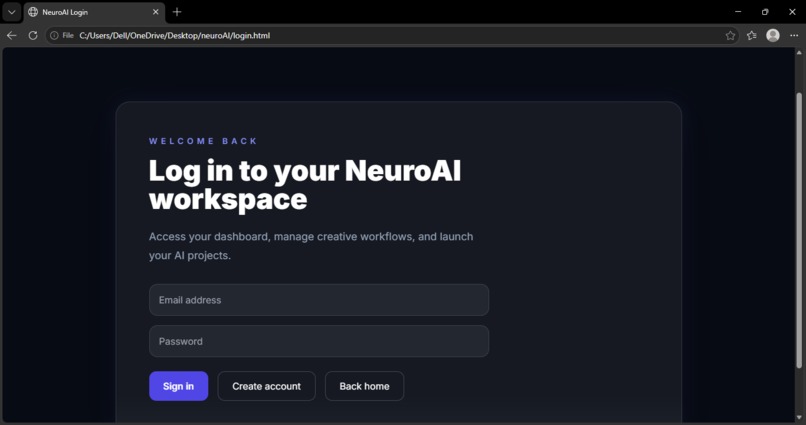
Task: Open the browser profile avatar
Action: pos(773,35)
